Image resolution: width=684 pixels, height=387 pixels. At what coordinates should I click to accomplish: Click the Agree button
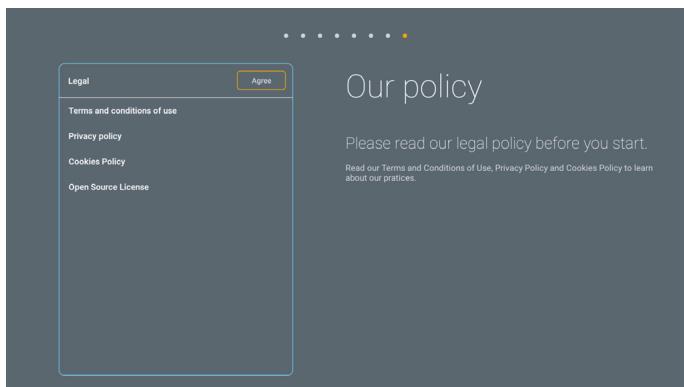click(261, 81)
